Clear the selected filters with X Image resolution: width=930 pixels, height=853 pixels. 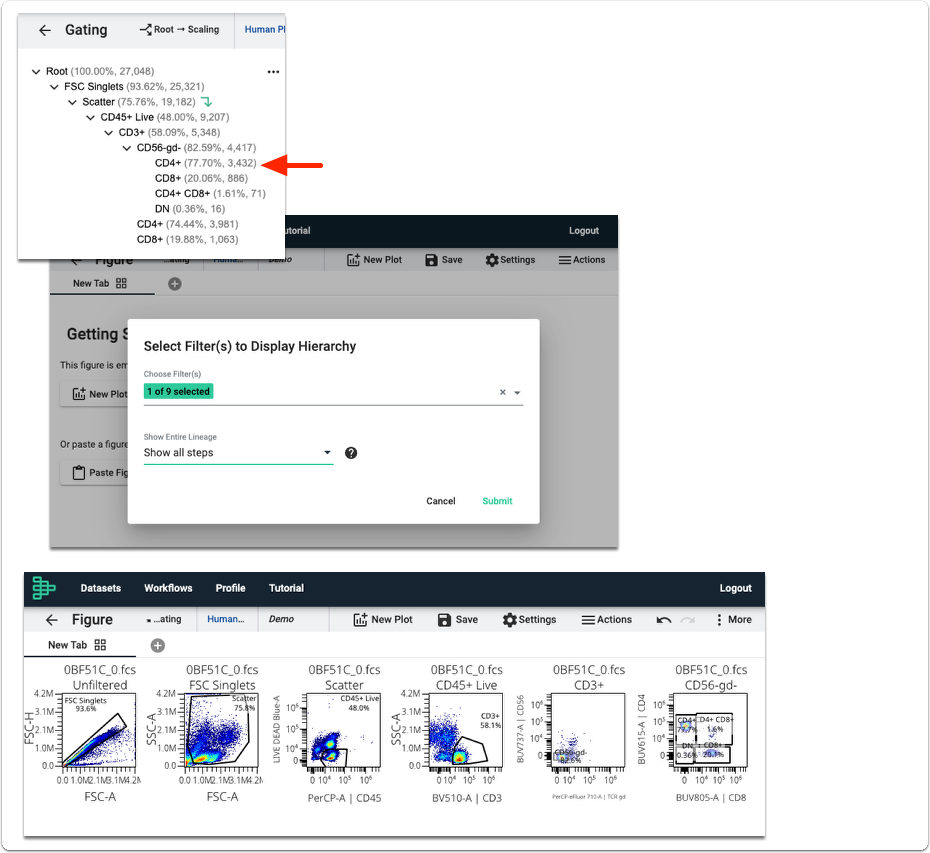point(502,392)
